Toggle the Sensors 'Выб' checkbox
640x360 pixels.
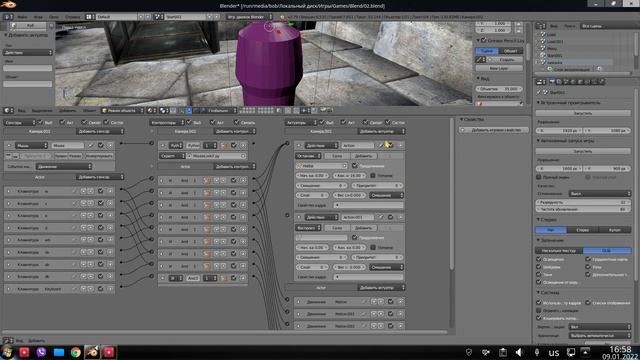pos(40,122)
